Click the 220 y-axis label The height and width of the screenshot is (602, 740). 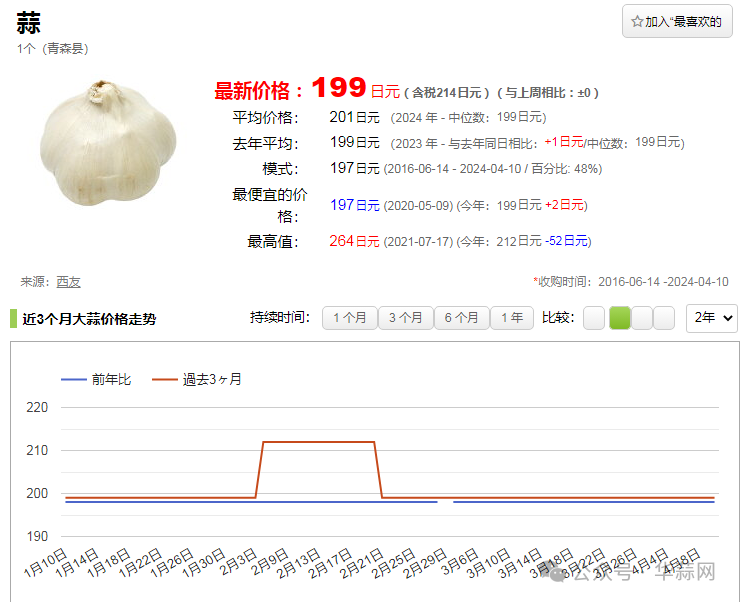[37, 407]
